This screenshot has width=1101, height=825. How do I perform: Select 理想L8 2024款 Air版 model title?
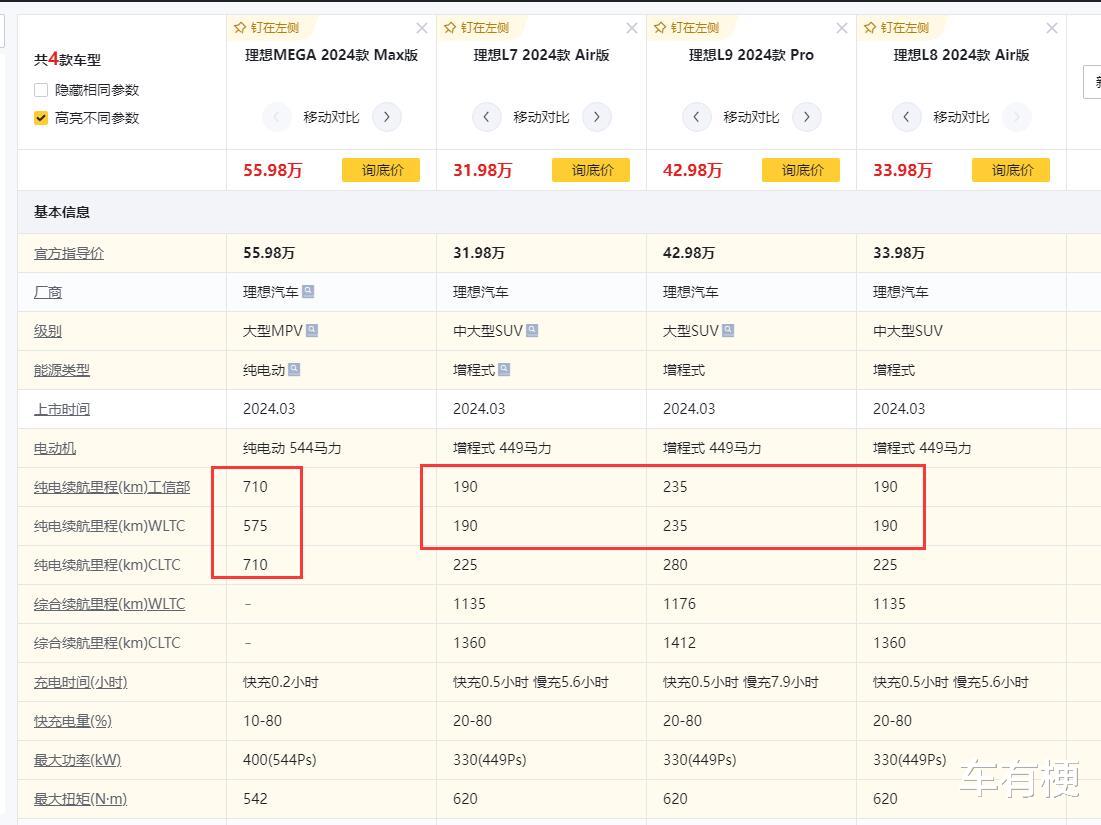point(961,55)
